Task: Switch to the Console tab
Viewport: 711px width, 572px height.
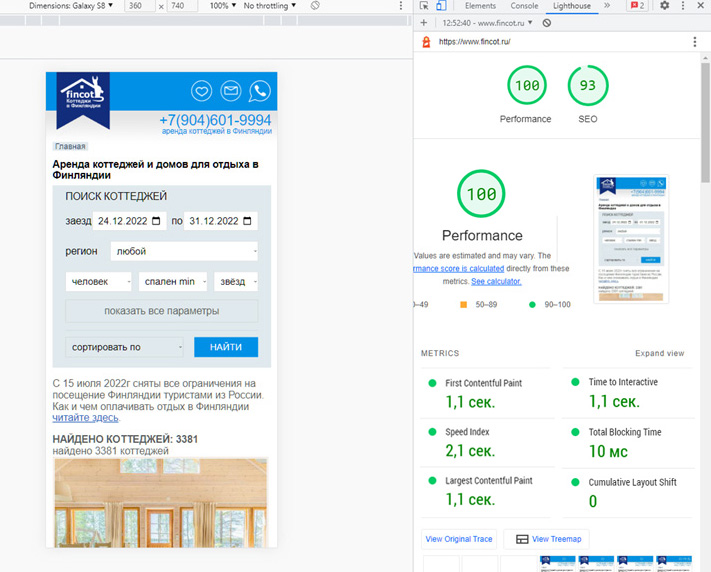Action: (524, 6)
